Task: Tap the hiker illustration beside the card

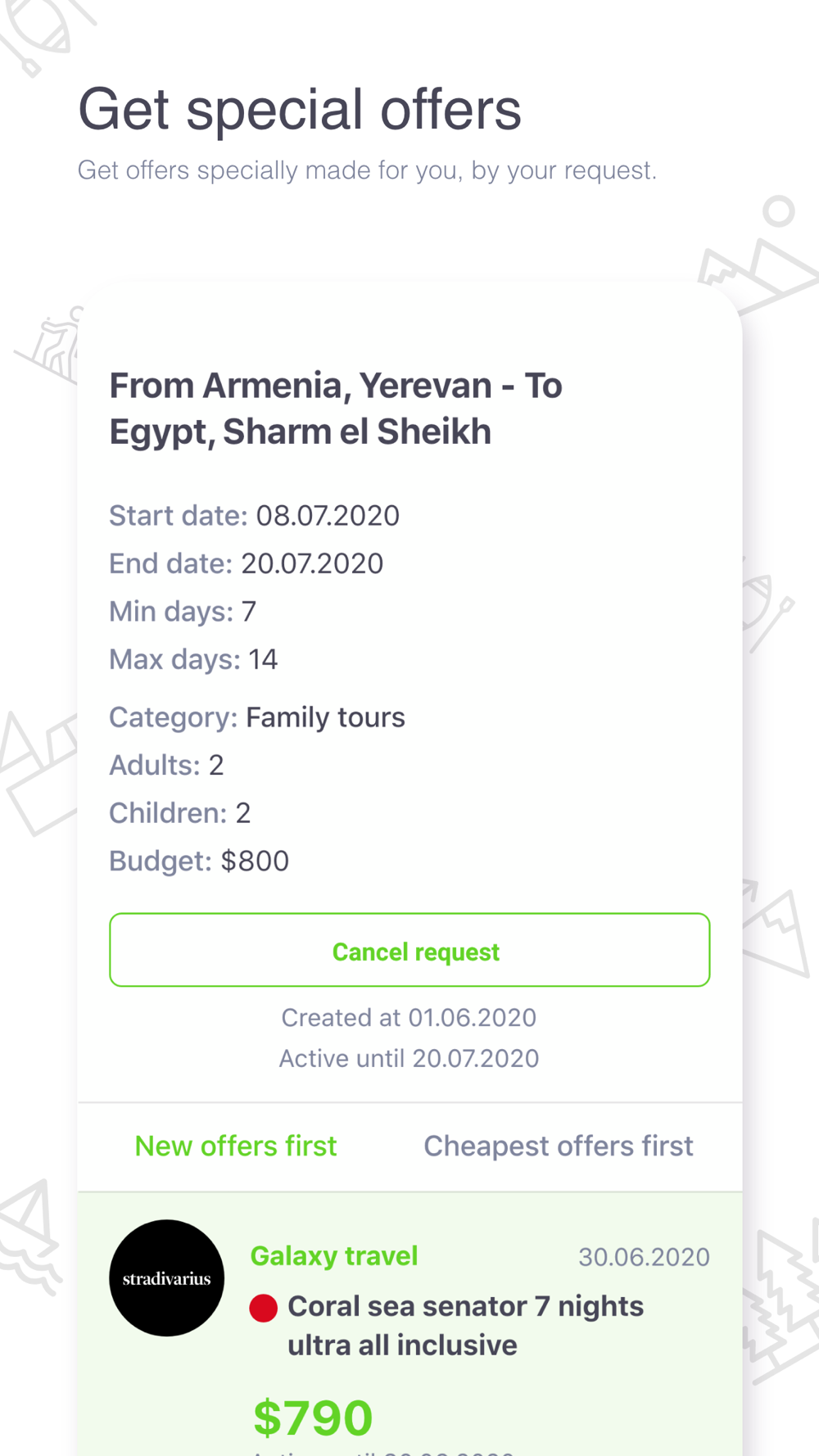Action: point(51,344)
